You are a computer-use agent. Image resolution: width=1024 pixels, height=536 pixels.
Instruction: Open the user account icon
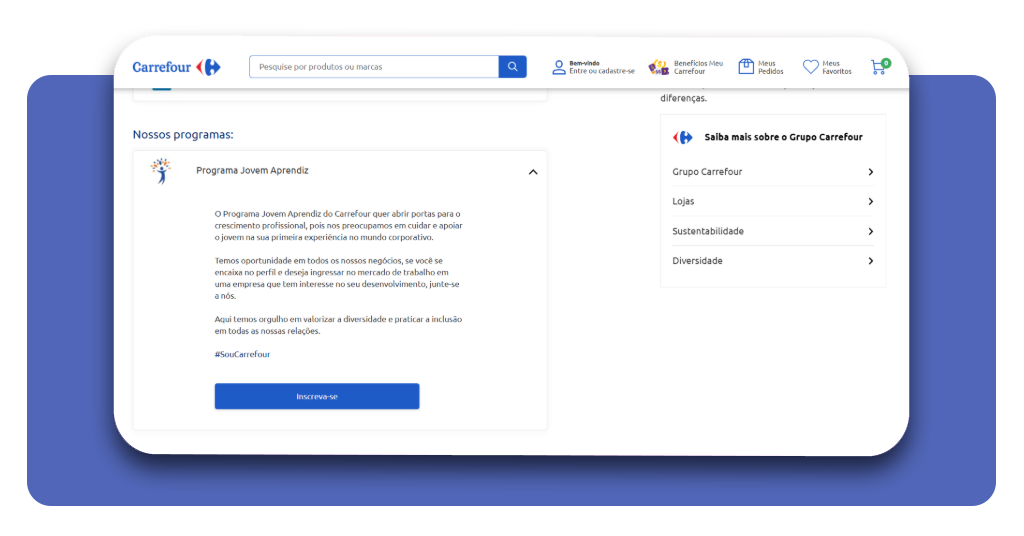(558, 67)
